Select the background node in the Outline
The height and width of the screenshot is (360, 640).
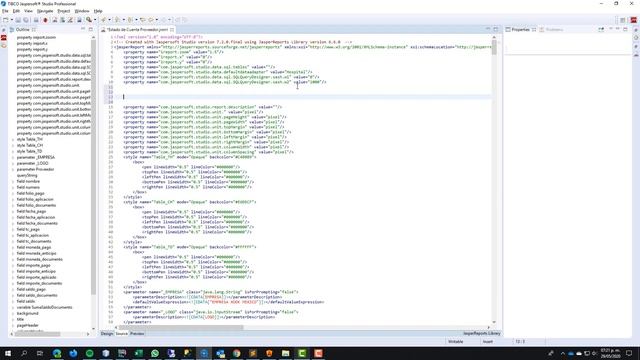27,313
